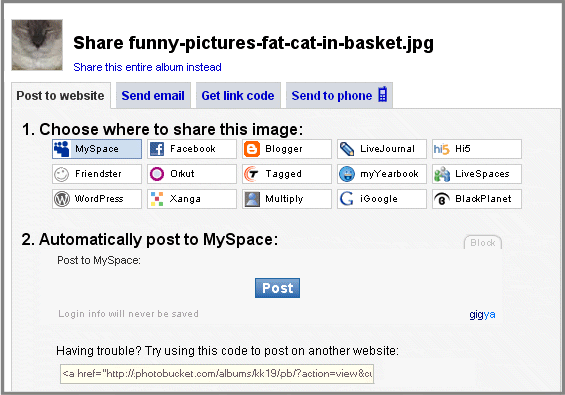Image resolution: width=565 pixels, height=395 pixels.
Task: Click the 'Post to MySpace:' label
Action: click(99, 260)
